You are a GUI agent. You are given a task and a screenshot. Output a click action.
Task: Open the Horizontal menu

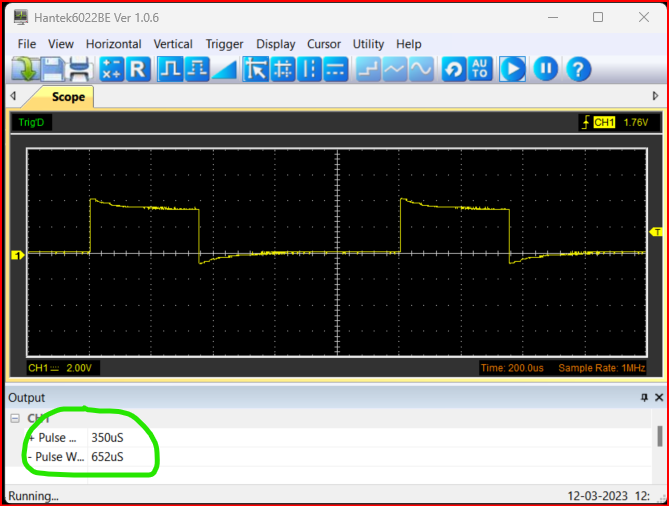[115, 44]
